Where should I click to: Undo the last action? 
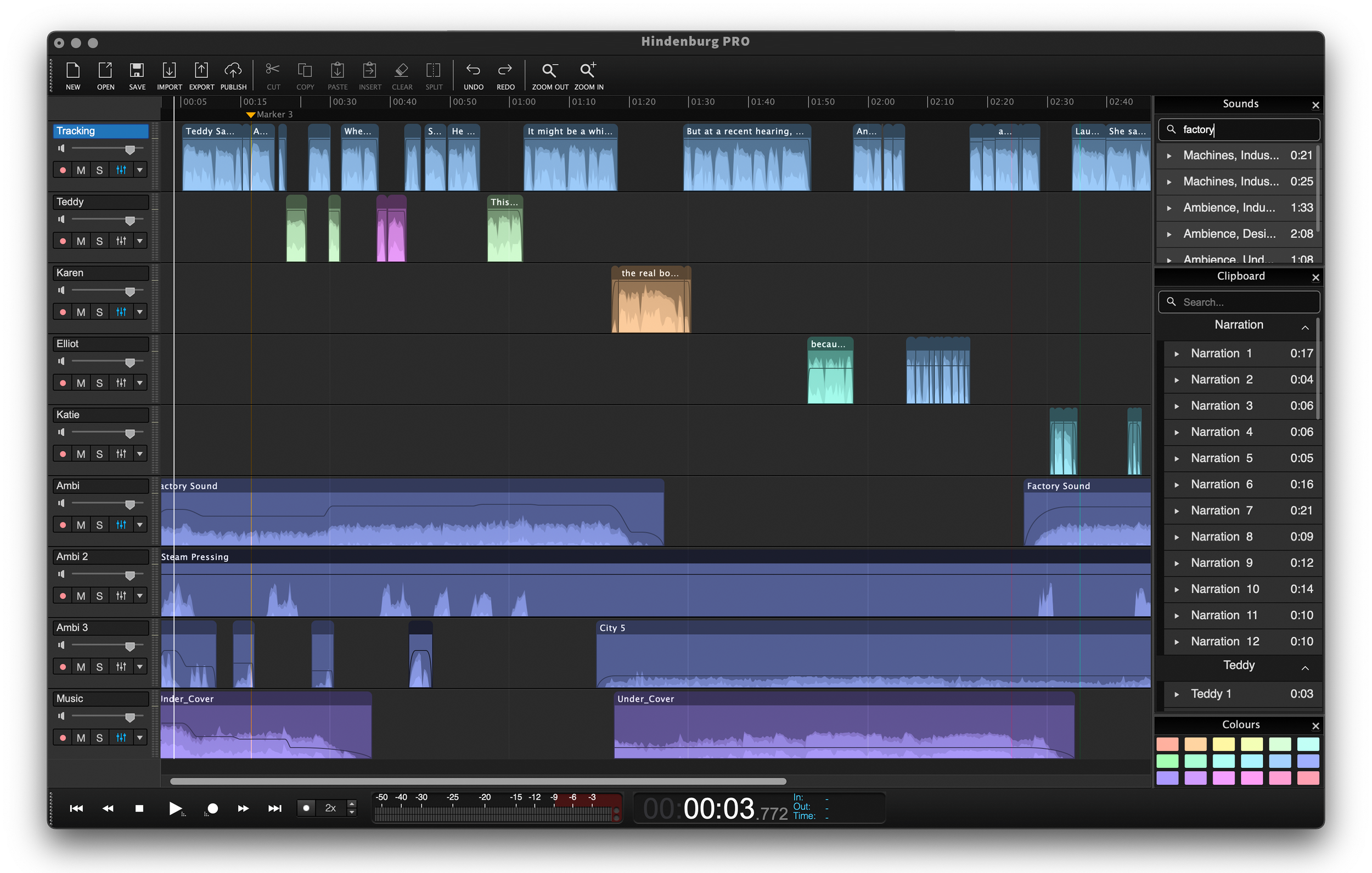click(473, 76)
